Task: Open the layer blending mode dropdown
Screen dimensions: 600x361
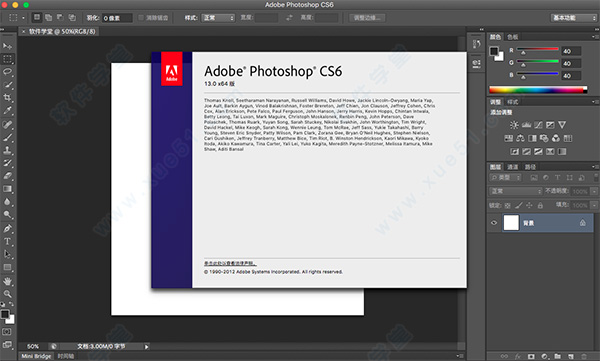Action: coord(515,191)
